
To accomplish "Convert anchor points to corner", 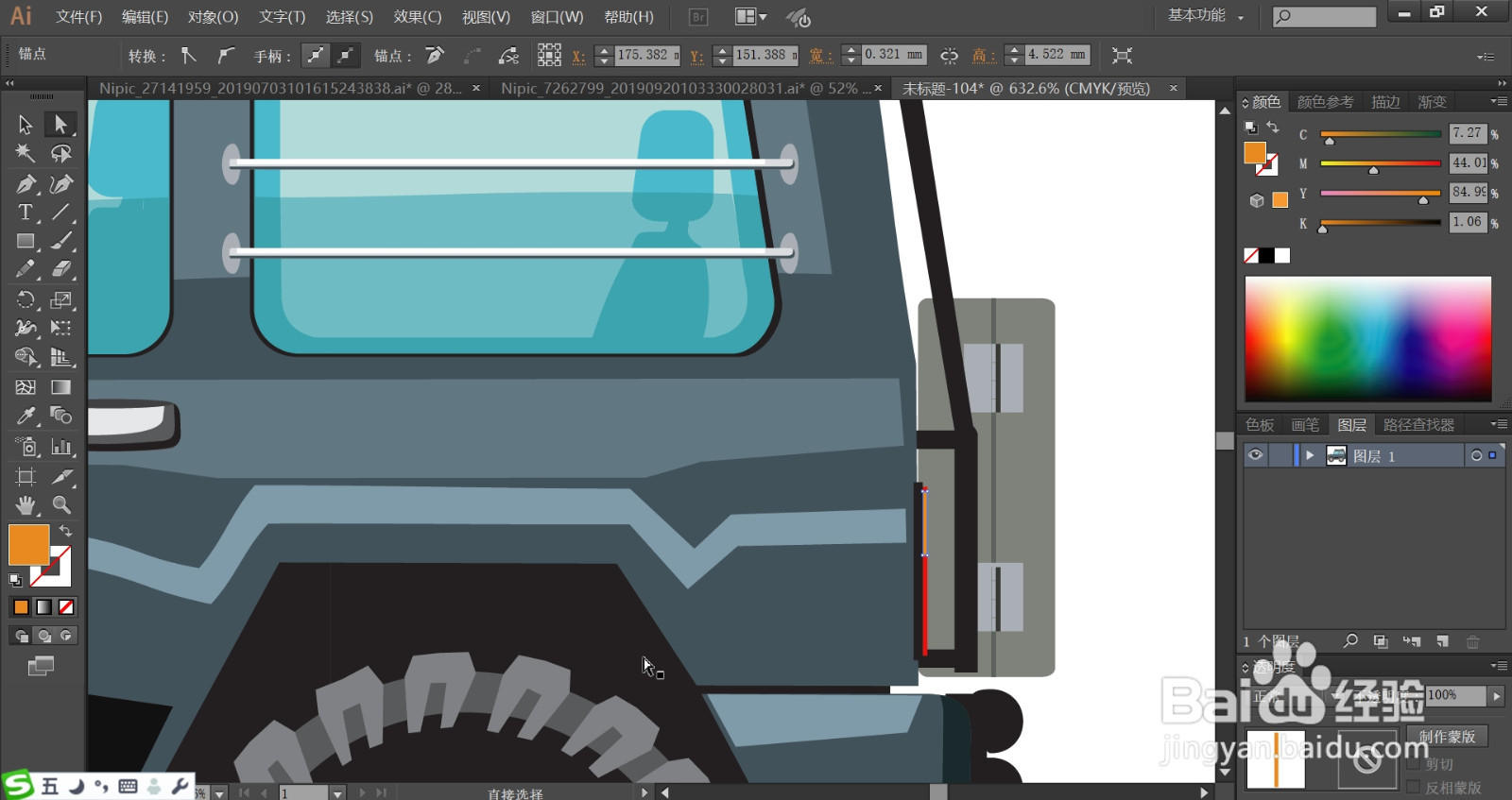I will (x=189, y=56).
